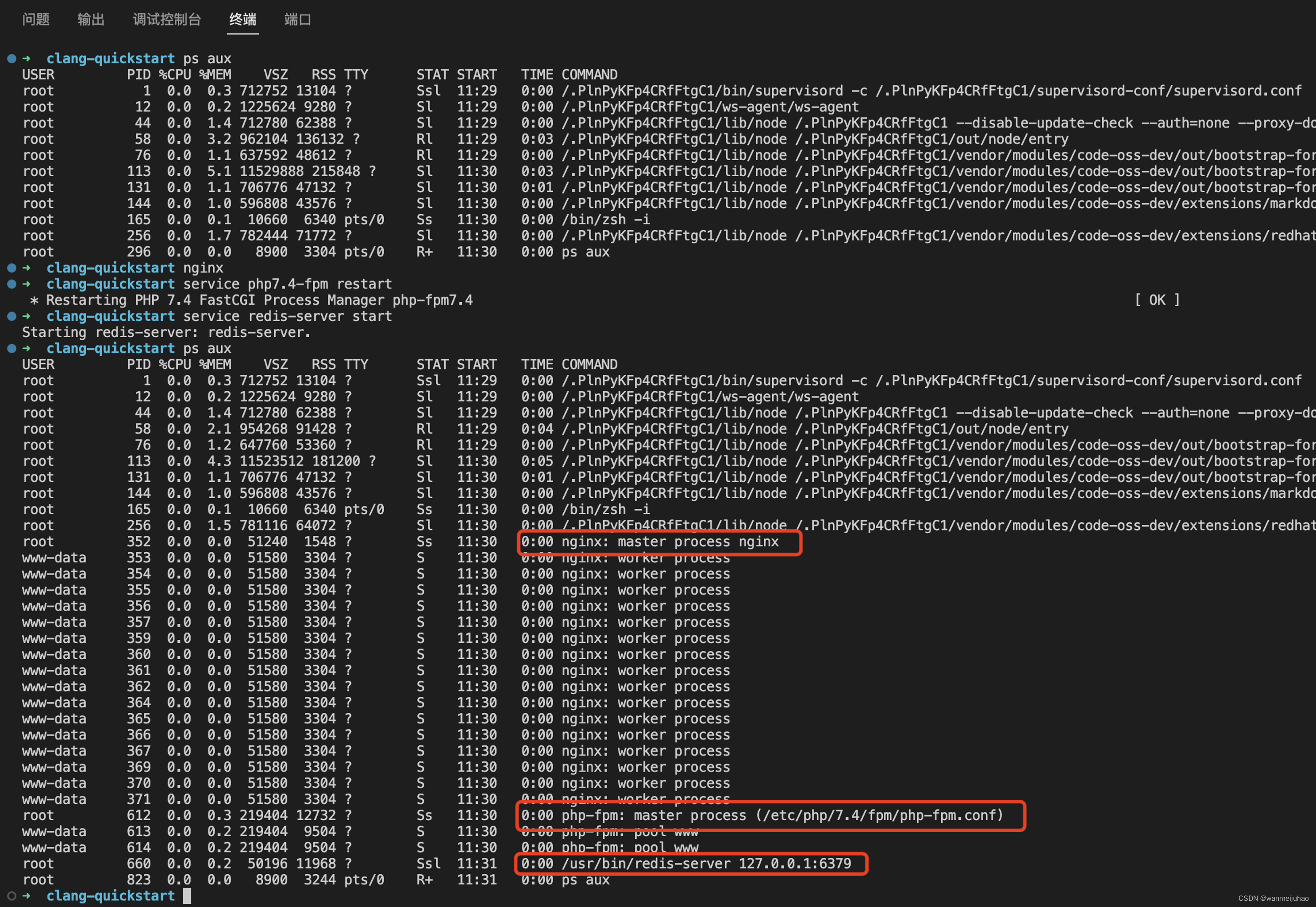
Task: Click 'CSDN @wanmeijuhao' text at bottom right
Action: 1273,898
